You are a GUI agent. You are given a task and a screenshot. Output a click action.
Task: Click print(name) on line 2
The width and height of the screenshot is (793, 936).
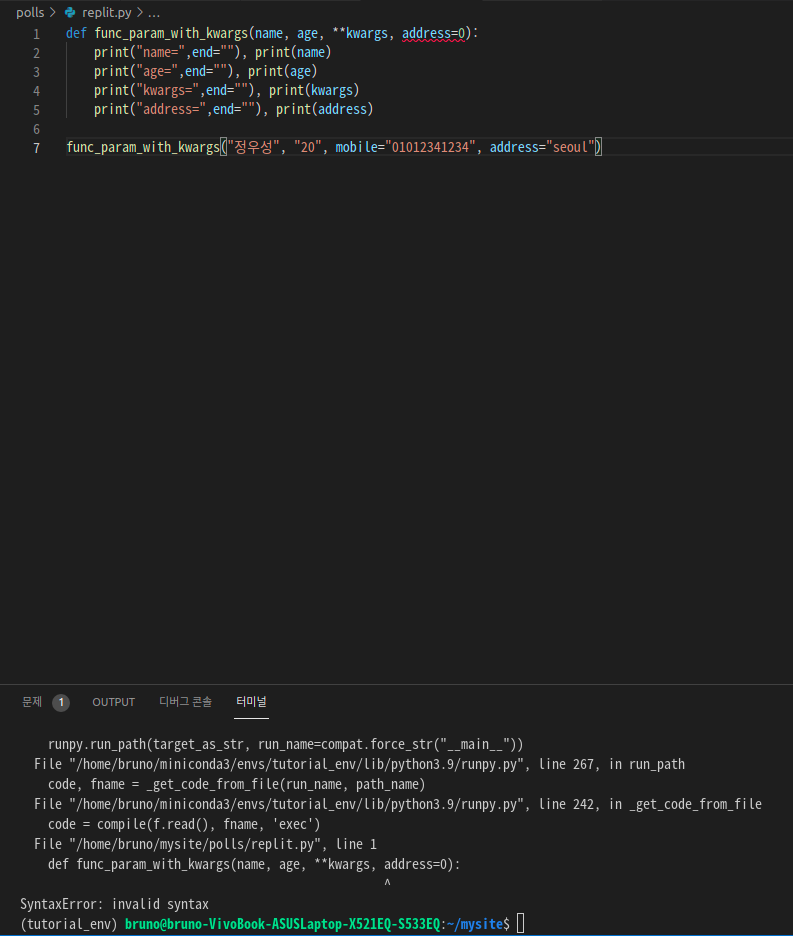(x=293, y=53)
